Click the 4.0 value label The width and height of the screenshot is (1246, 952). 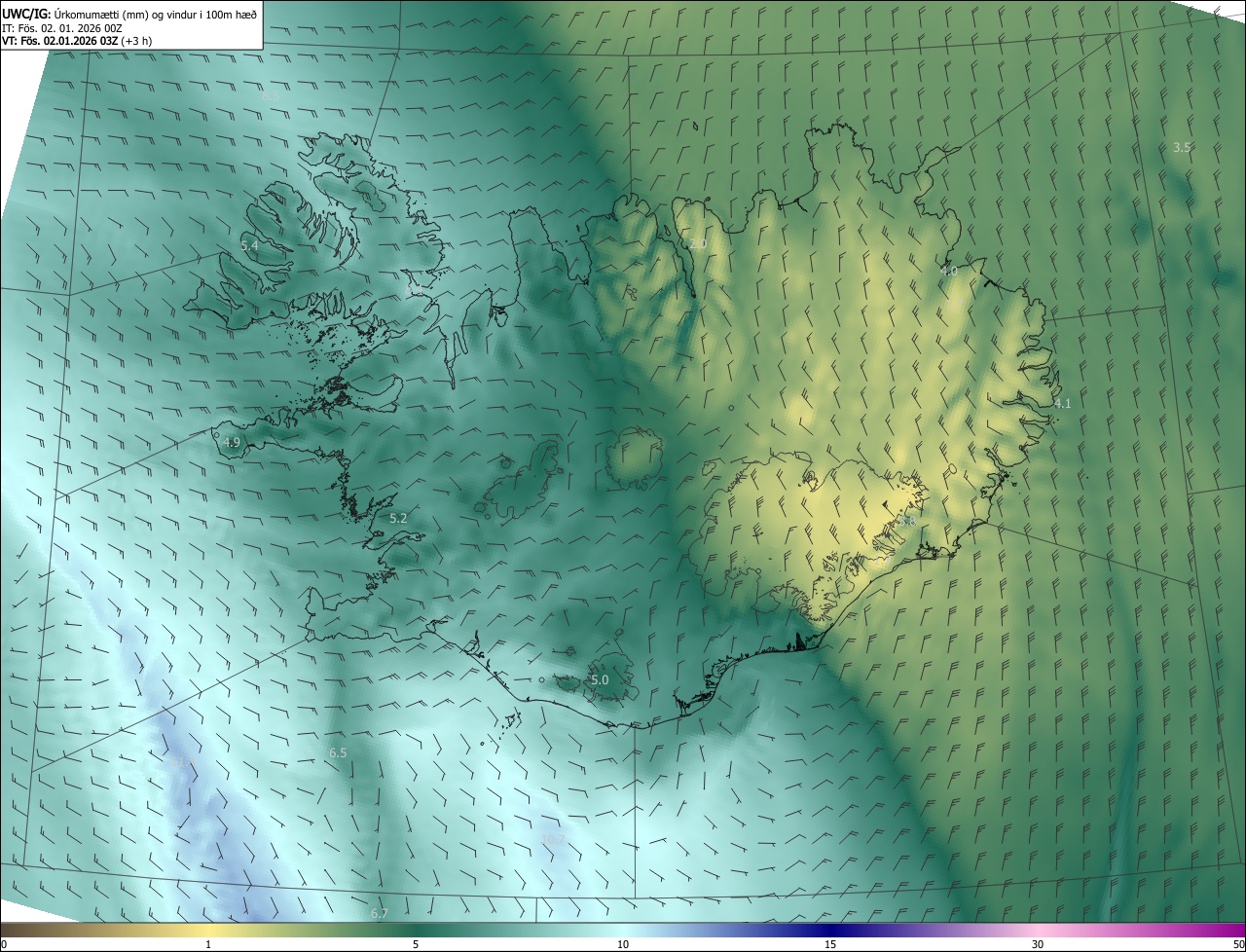click(949, 272)
